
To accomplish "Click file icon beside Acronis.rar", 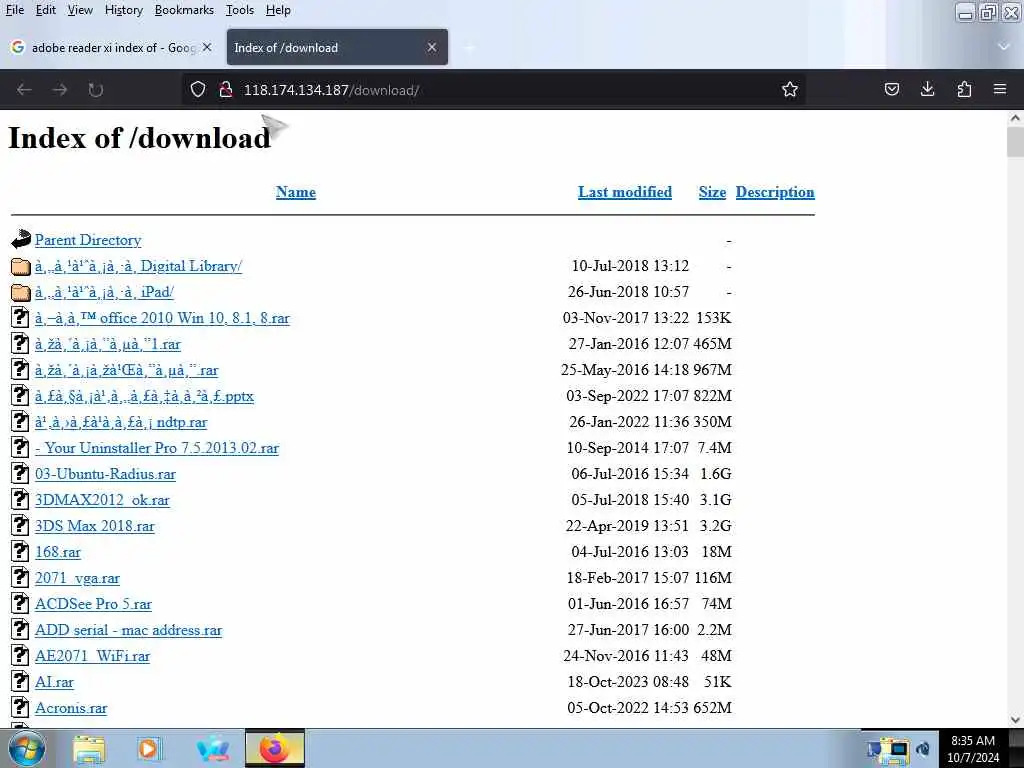I will [x=20, y=708].
